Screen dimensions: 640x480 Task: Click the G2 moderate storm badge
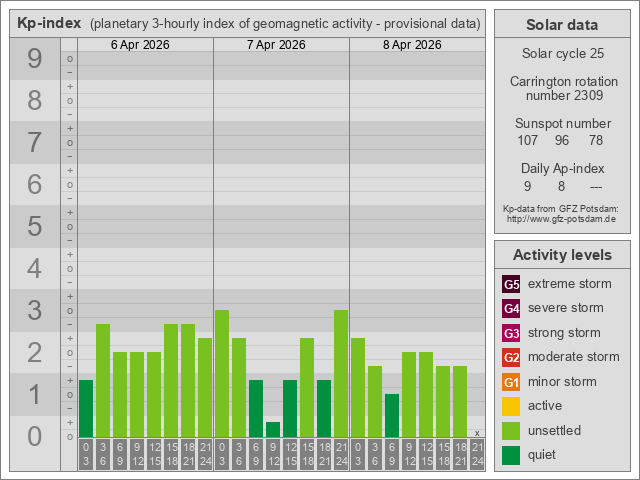511,357
